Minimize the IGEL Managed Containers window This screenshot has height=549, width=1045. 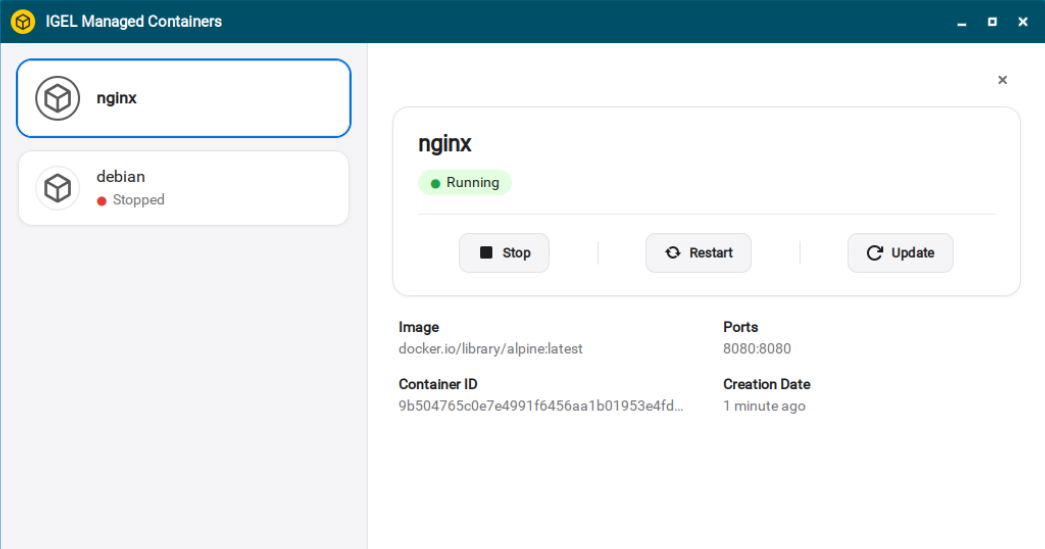click(x=962, y=22)
